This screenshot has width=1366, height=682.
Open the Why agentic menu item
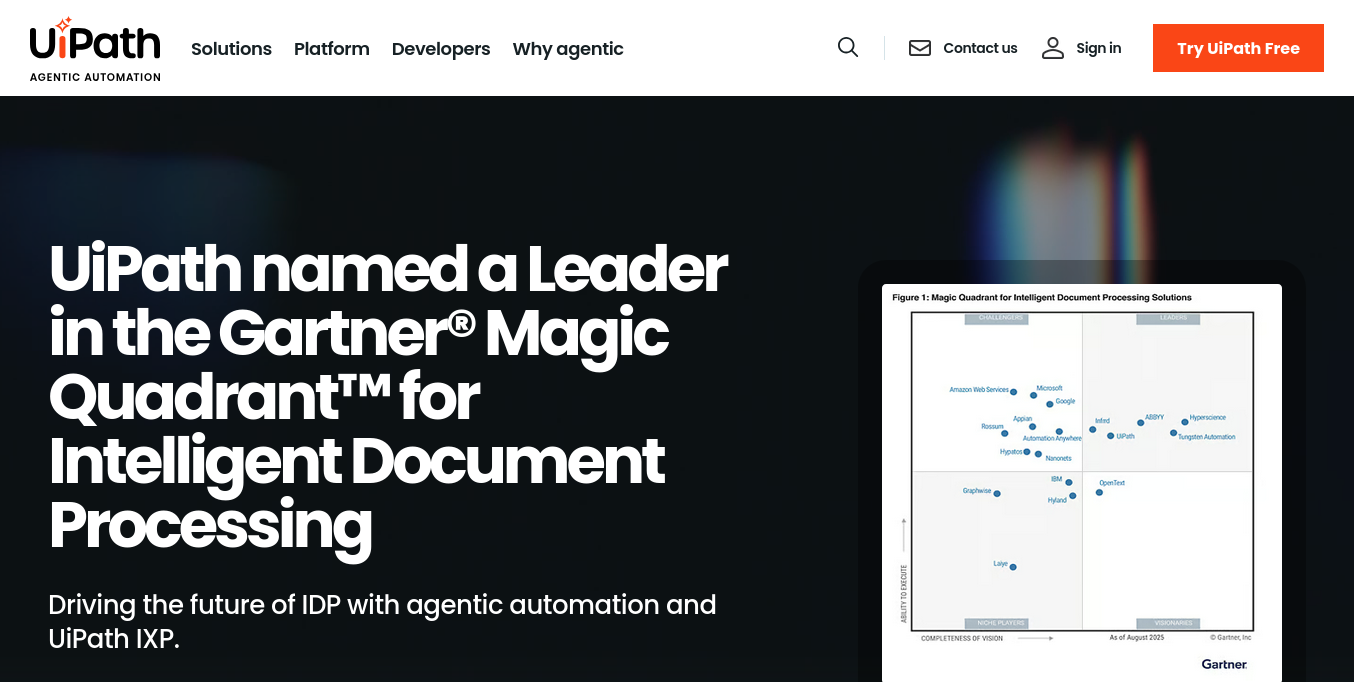tap(568, 49)
